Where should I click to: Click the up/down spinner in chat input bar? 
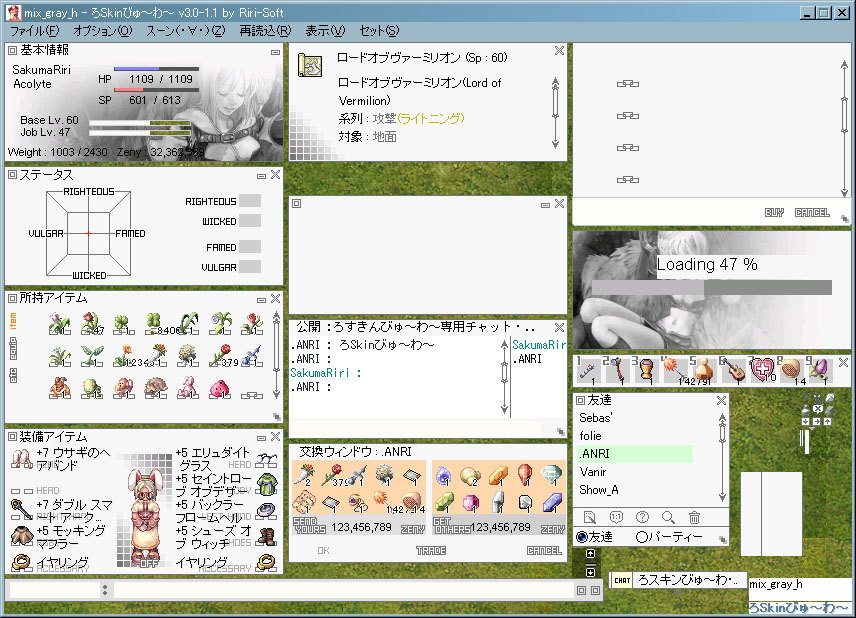(105, 590)
